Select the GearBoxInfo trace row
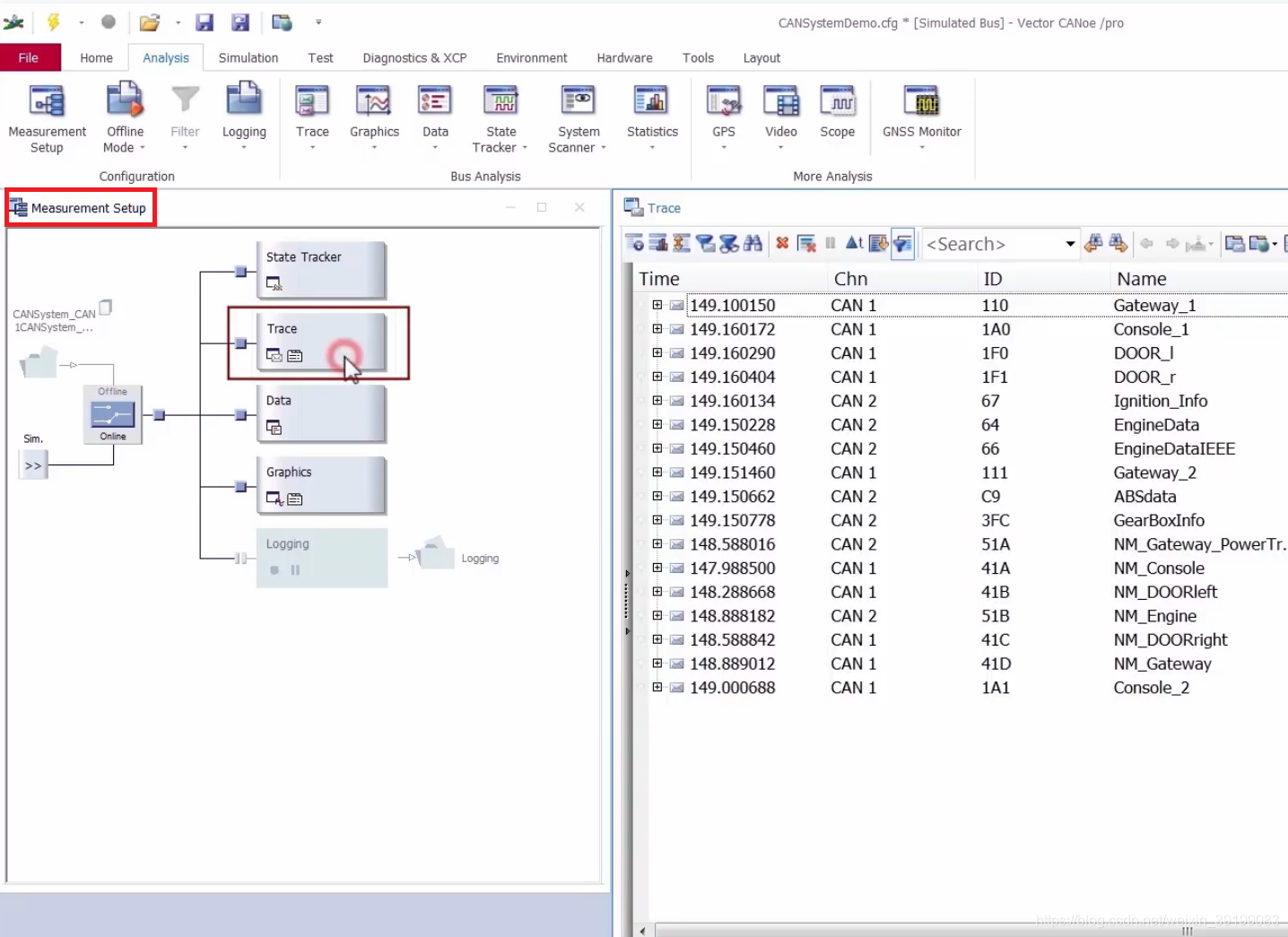The image size is (1288, 937). 962,520
